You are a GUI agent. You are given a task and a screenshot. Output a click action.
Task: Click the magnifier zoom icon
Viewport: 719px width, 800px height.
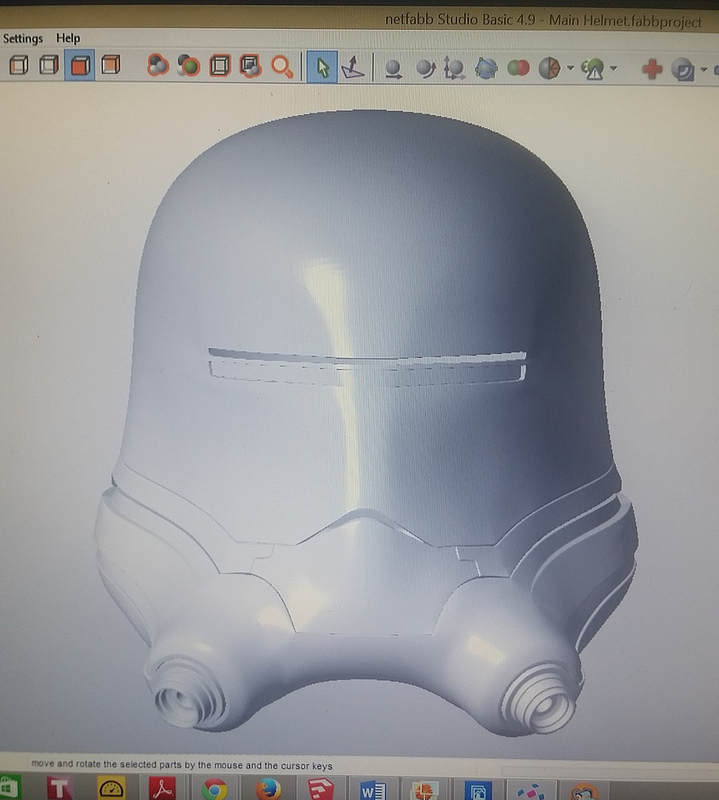[282, 67]
